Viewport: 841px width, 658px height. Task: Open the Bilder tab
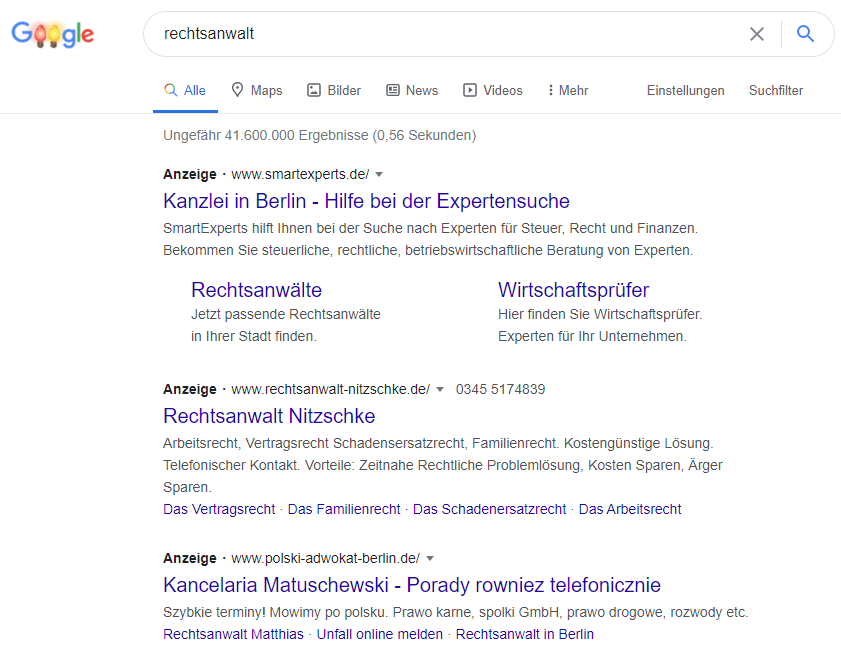point(334,90)
